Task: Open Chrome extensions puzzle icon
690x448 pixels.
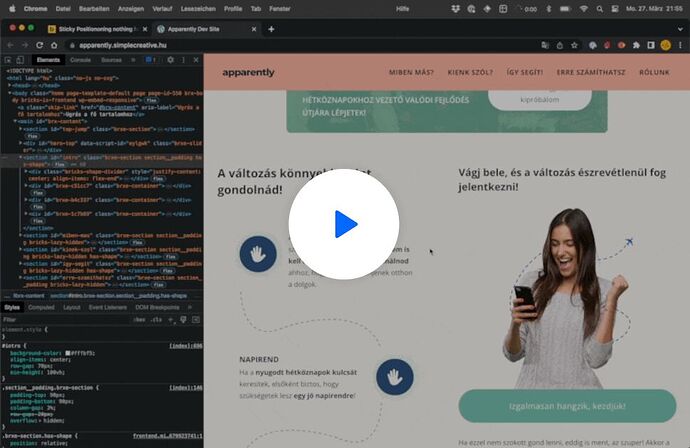Action: [636, 45]
